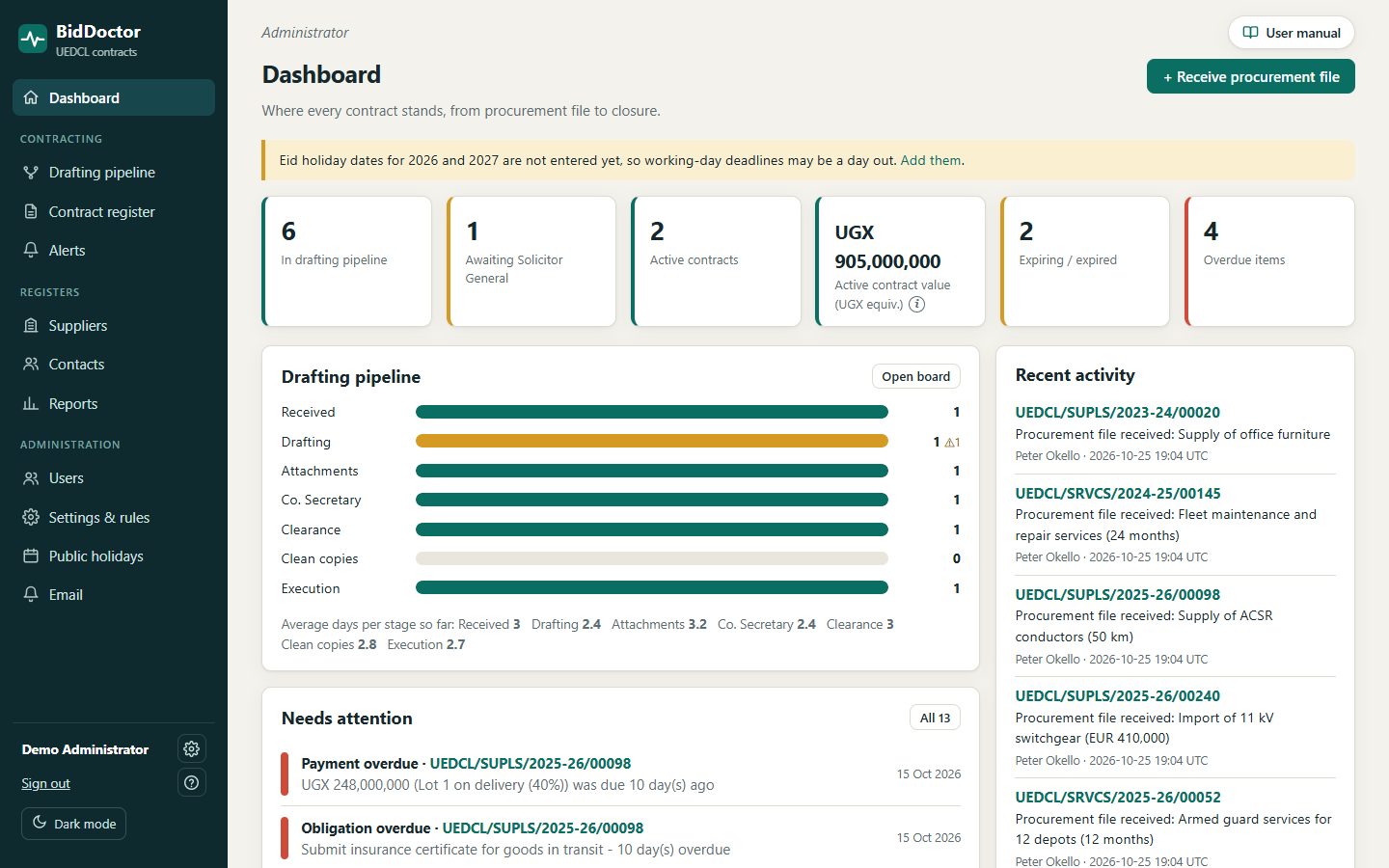Sign out of the account
This screenshot has height=868, width=1389.
pos(46,783)
